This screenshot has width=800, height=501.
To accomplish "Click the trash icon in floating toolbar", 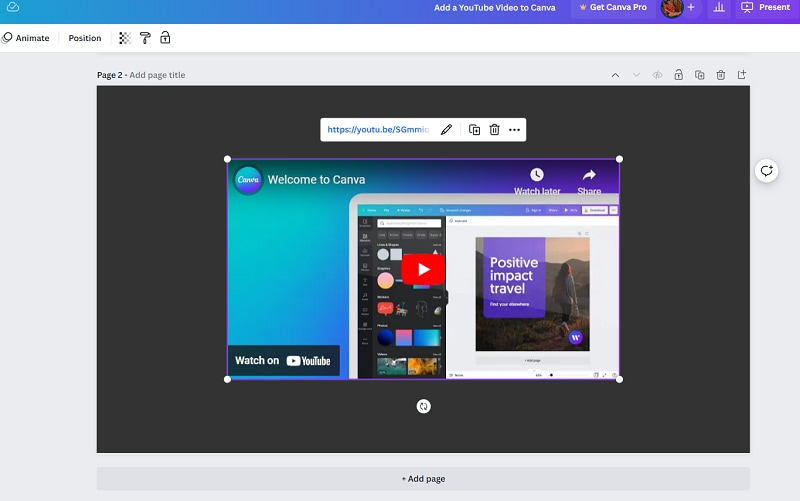I will 494,130.
